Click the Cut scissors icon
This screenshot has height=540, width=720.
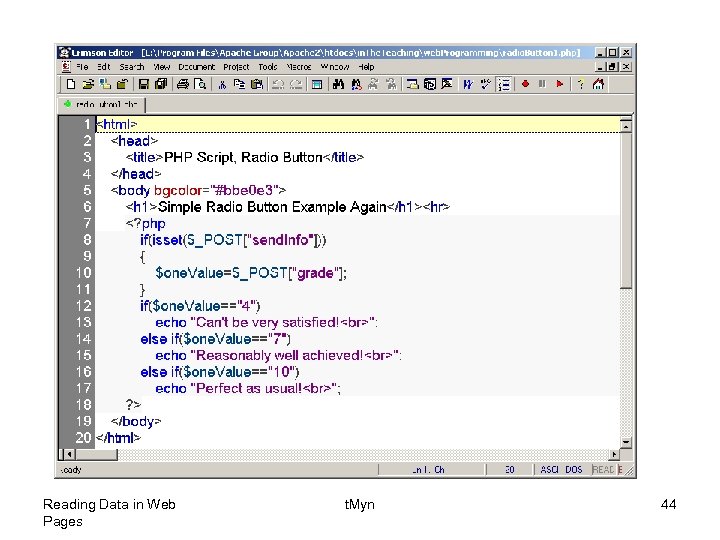click(x=222, y=84)
